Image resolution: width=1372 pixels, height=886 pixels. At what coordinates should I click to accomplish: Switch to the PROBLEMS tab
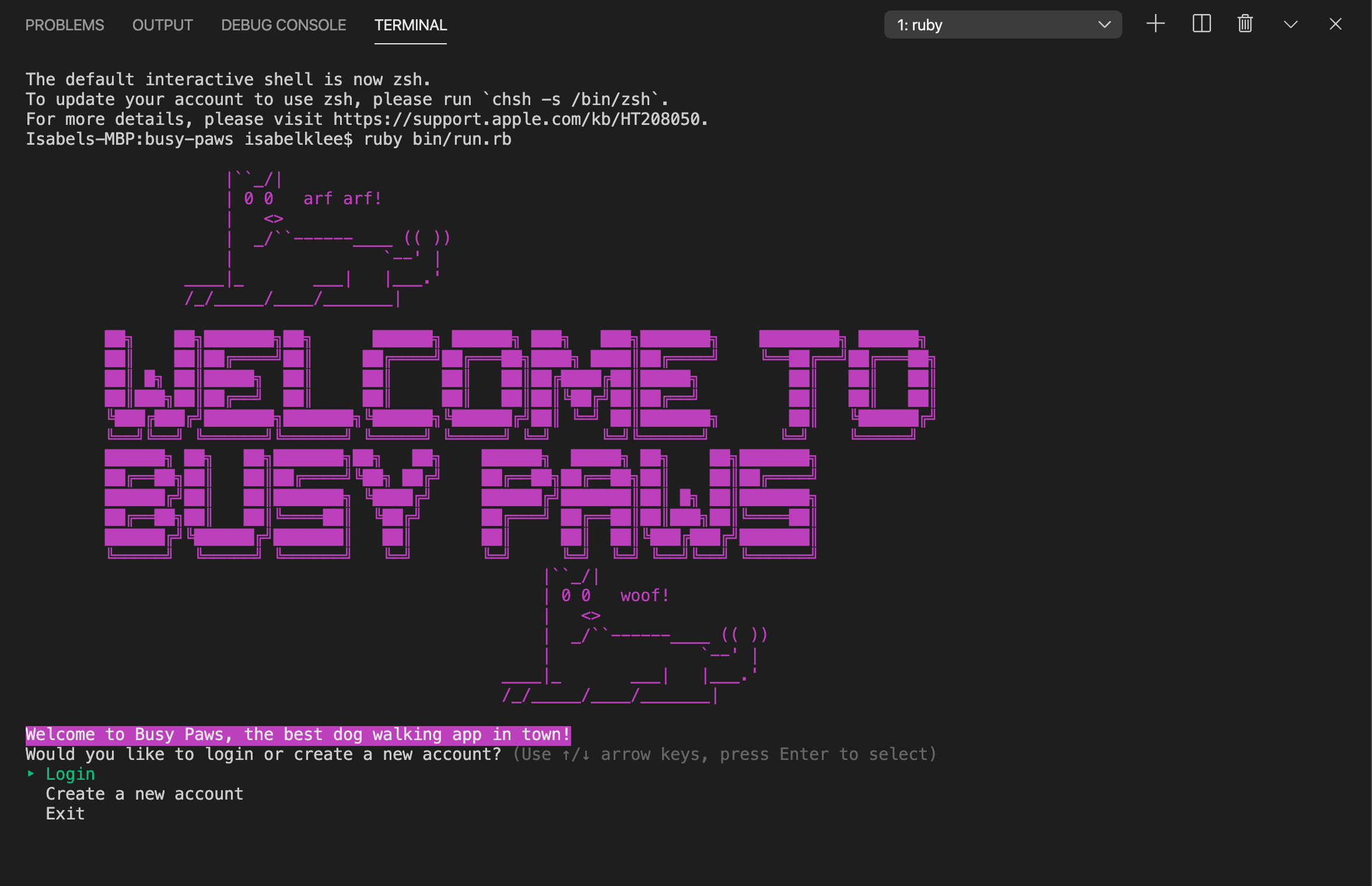(64, 25)
